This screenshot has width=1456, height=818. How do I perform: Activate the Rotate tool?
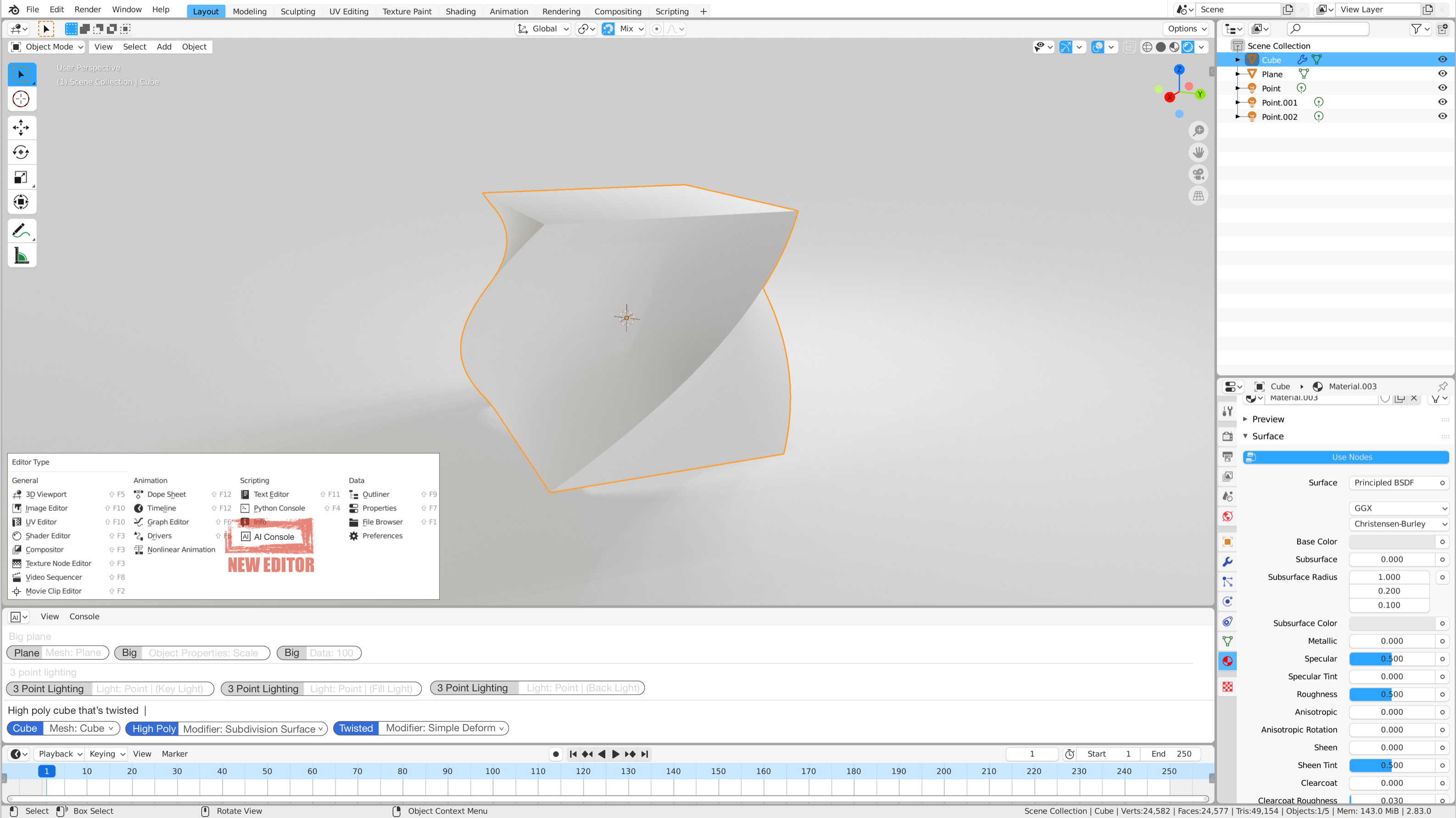tap(21, 152)
